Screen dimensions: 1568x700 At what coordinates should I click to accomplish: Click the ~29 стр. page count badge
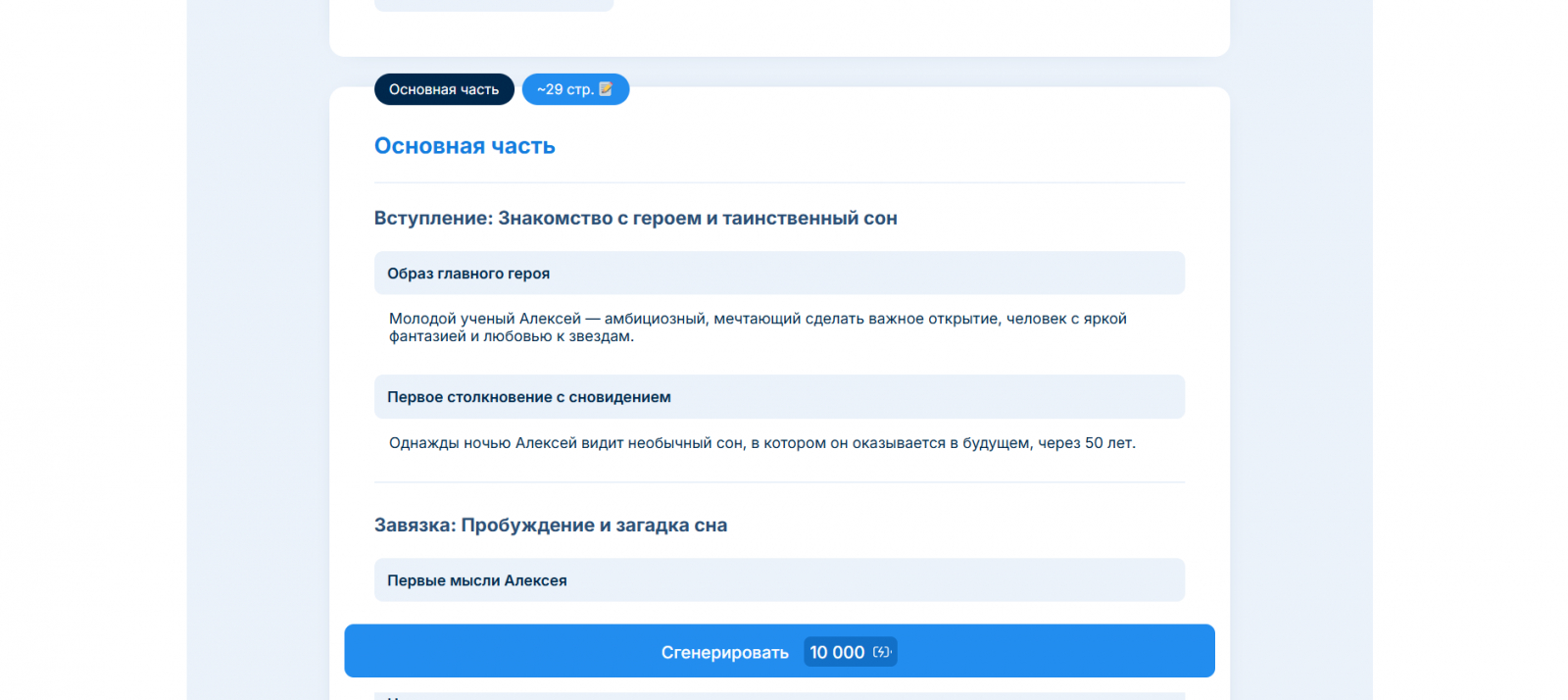tap(564, 89)
